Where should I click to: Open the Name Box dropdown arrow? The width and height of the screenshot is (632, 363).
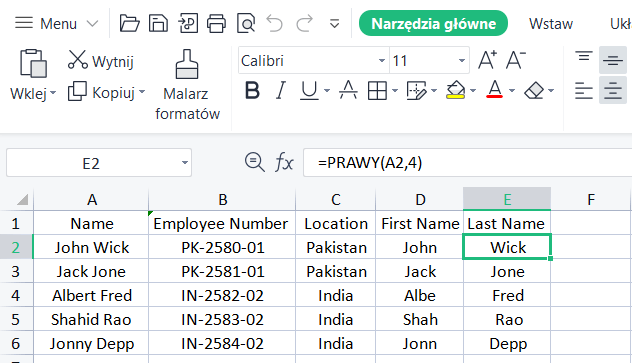point(185,163)
